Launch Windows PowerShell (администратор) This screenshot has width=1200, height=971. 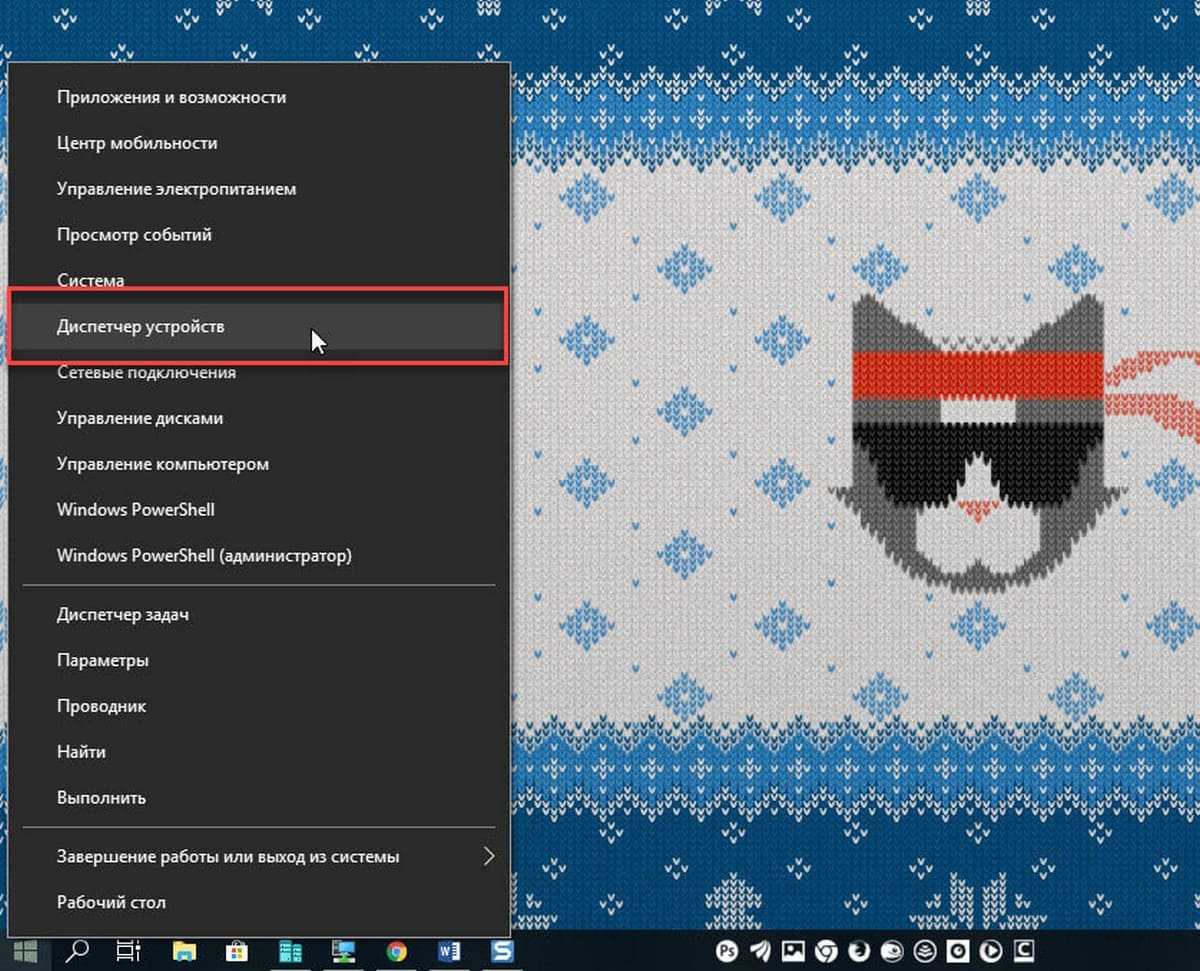click(x=204, y=555)
